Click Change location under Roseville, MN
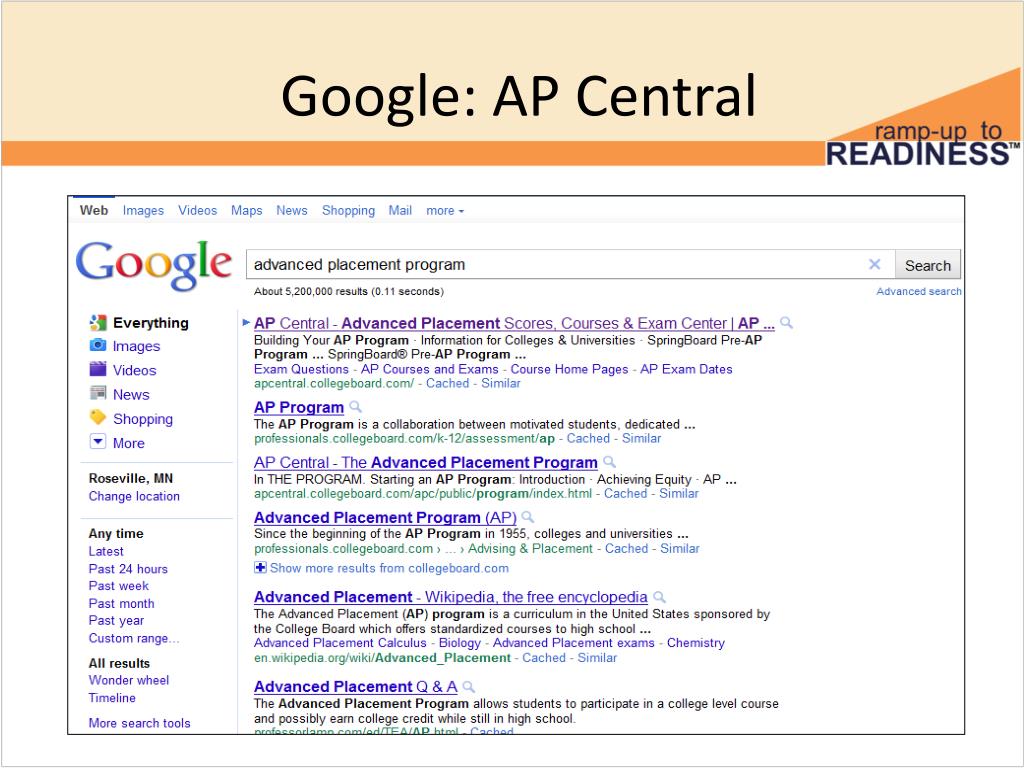 (134, 496)
